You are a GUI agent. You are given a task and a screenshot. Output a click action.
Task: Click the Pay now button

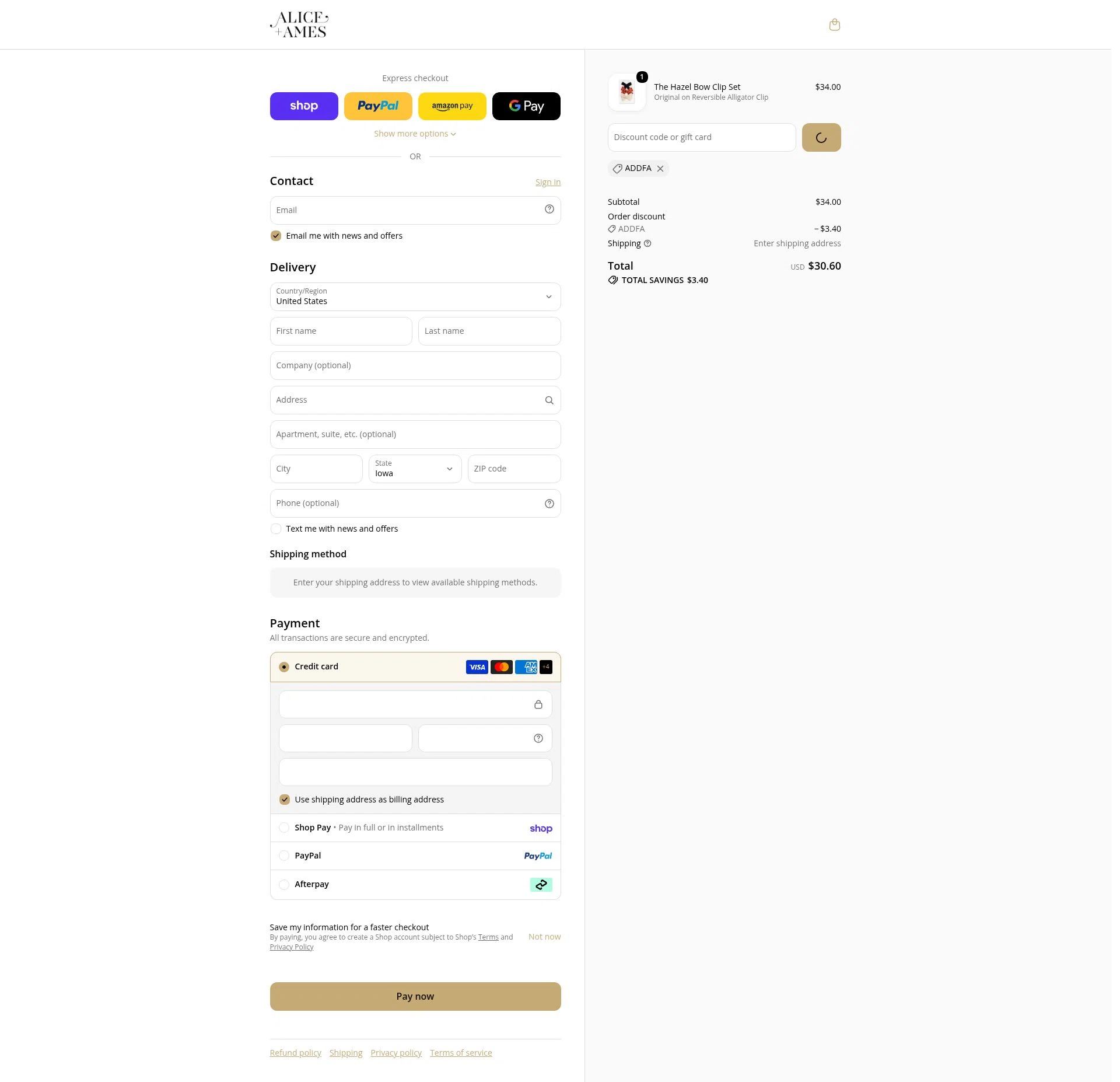415,996
